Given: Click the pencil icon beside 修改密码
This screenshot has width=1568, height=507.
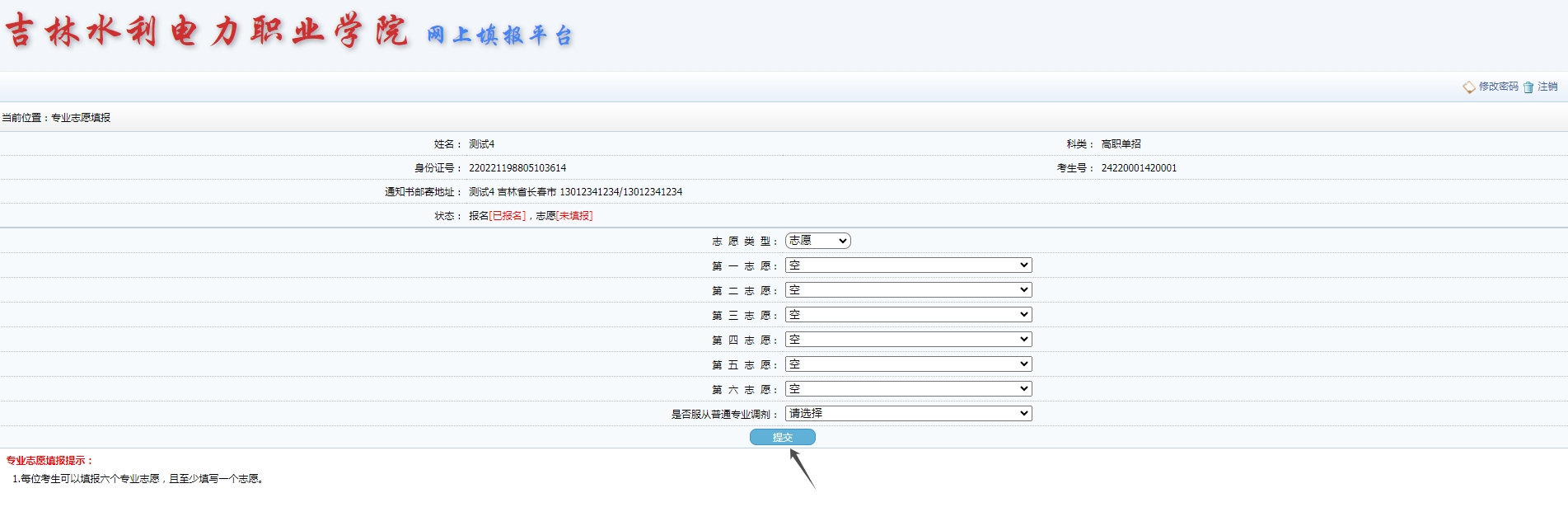Looking at the screenshot, I should (x=1469, y=87).
